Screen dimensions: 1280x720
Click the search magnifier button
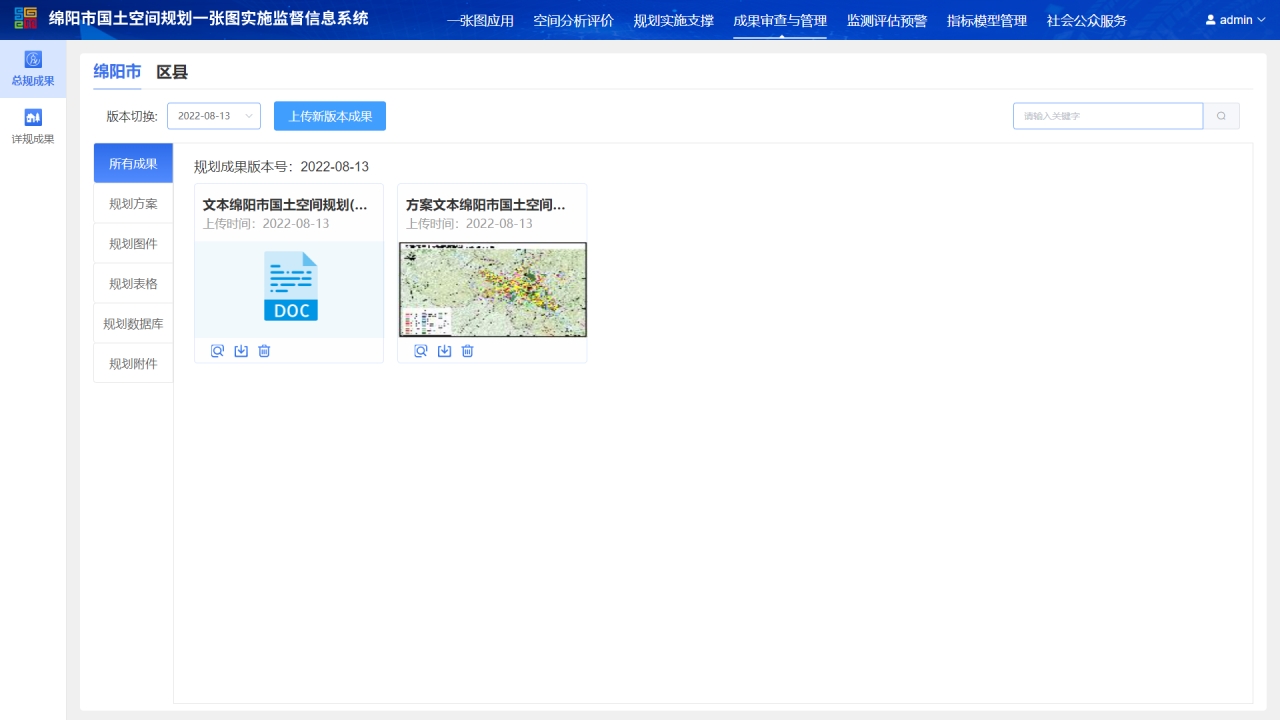[x=1221, y=116]
